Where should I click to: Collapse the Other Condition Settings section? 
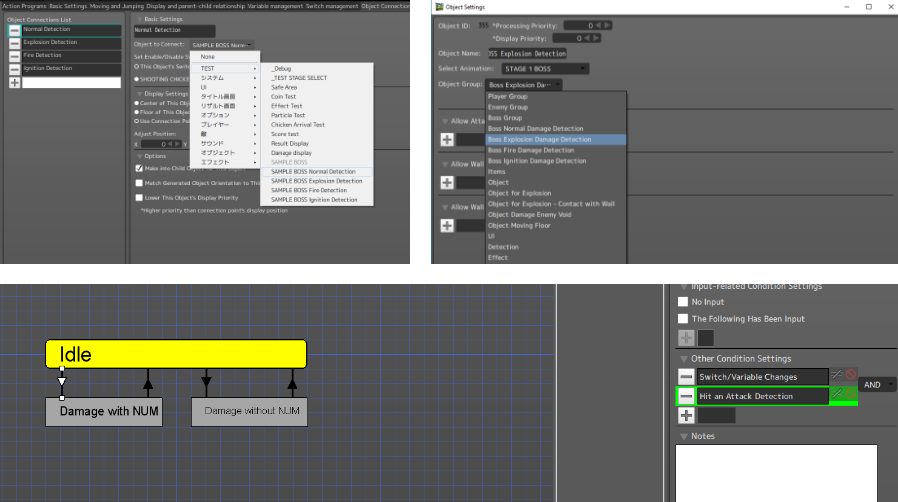pyautogui.click(x=683, y=358)
